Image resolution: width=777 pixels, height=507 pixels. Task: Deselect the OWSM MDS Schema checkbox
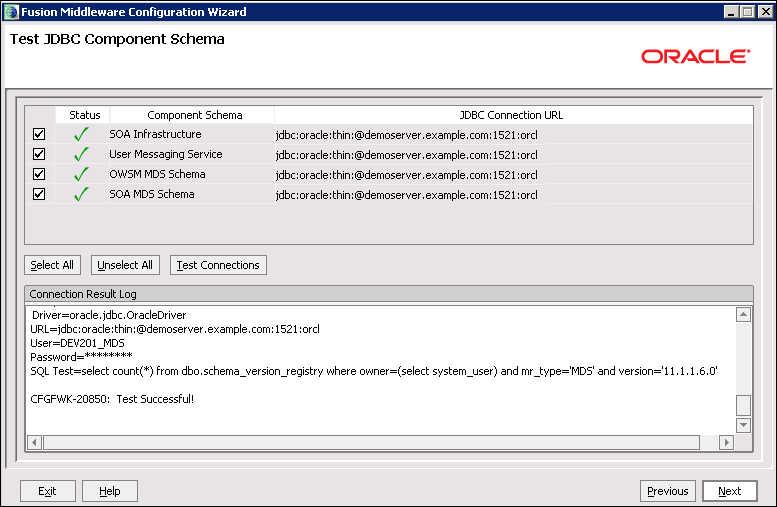[x=39, y=175]
